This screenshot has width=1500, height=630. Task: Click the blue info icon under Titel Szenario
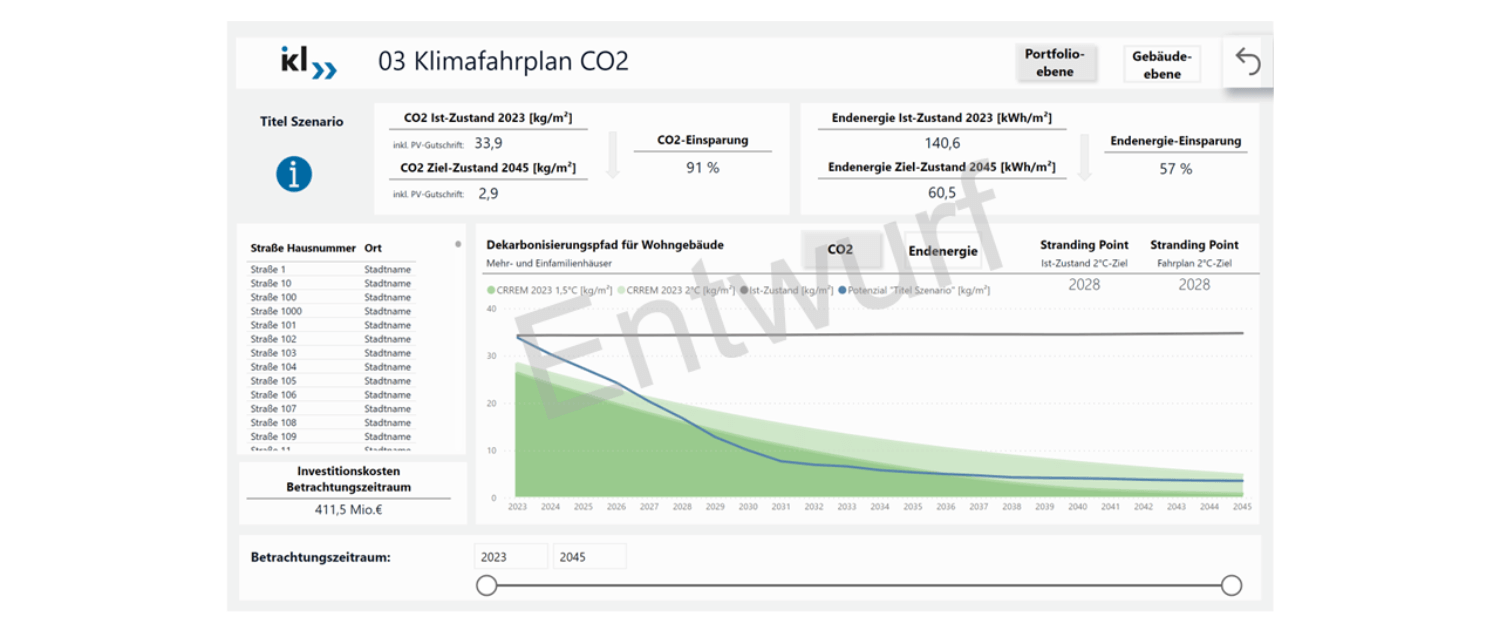point(294,174)
